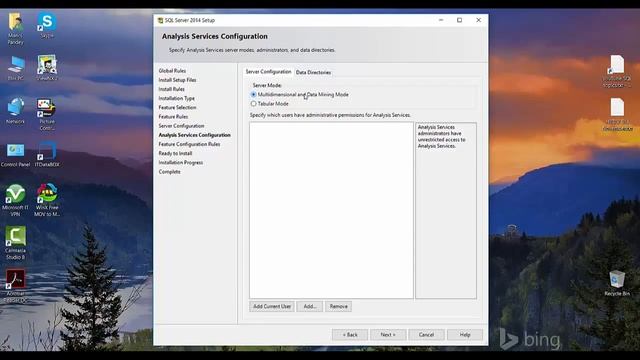This screenshot has width=640, height=360.
Task: Cancel the SQL Server setup
Action: 426,335
